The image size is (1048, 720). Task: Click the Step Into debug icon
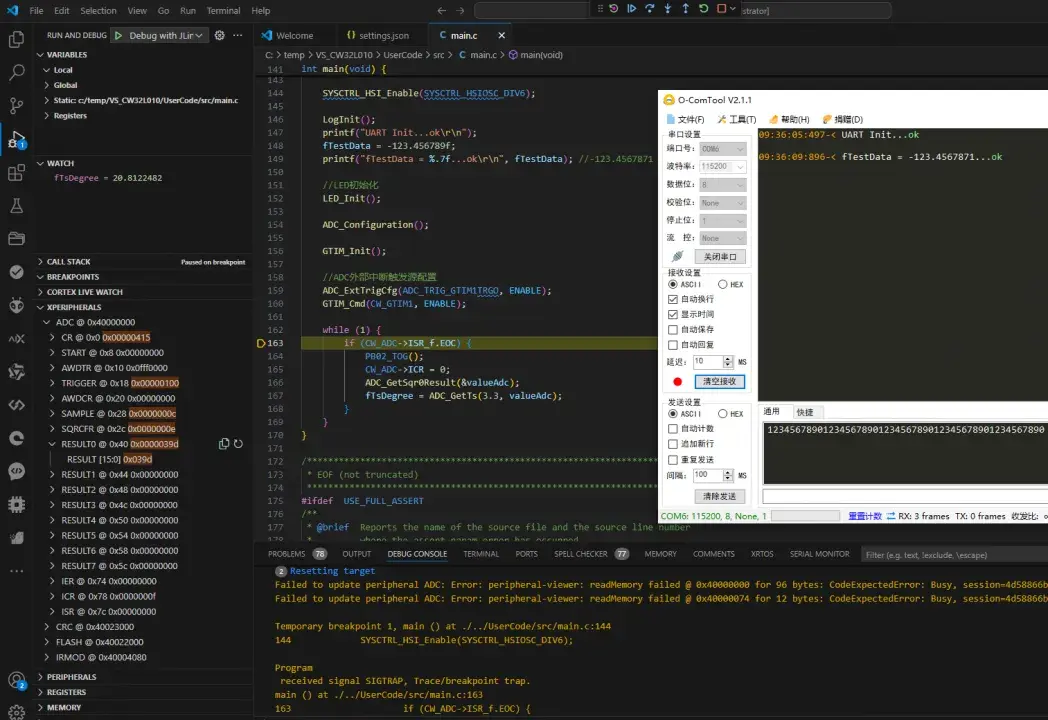(x=667, y=8)
